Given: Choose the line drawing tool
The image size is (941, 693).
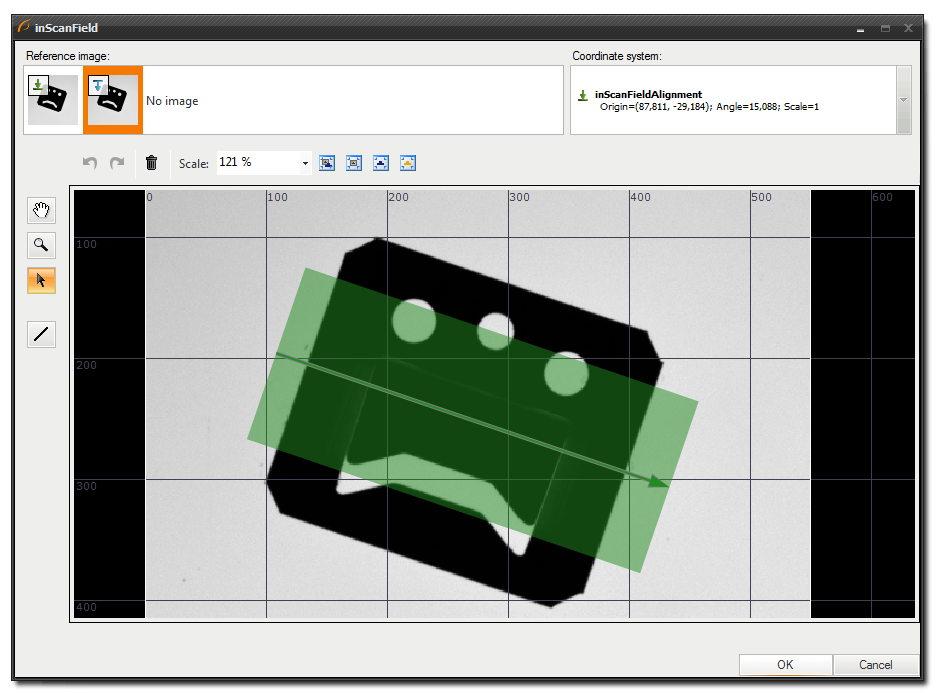Looking at the screenshot, I should [x=41, y=334].
